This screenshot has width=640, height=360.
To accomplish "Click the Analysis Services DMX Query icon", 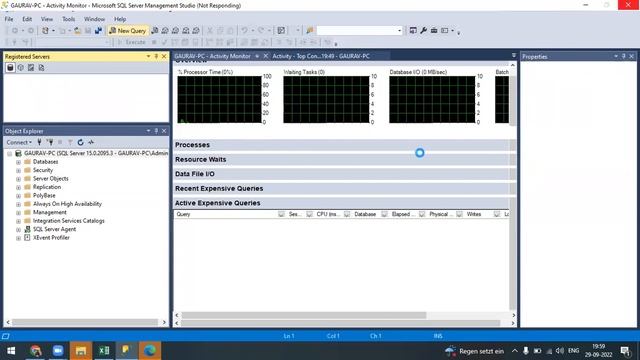I will 175,31.
